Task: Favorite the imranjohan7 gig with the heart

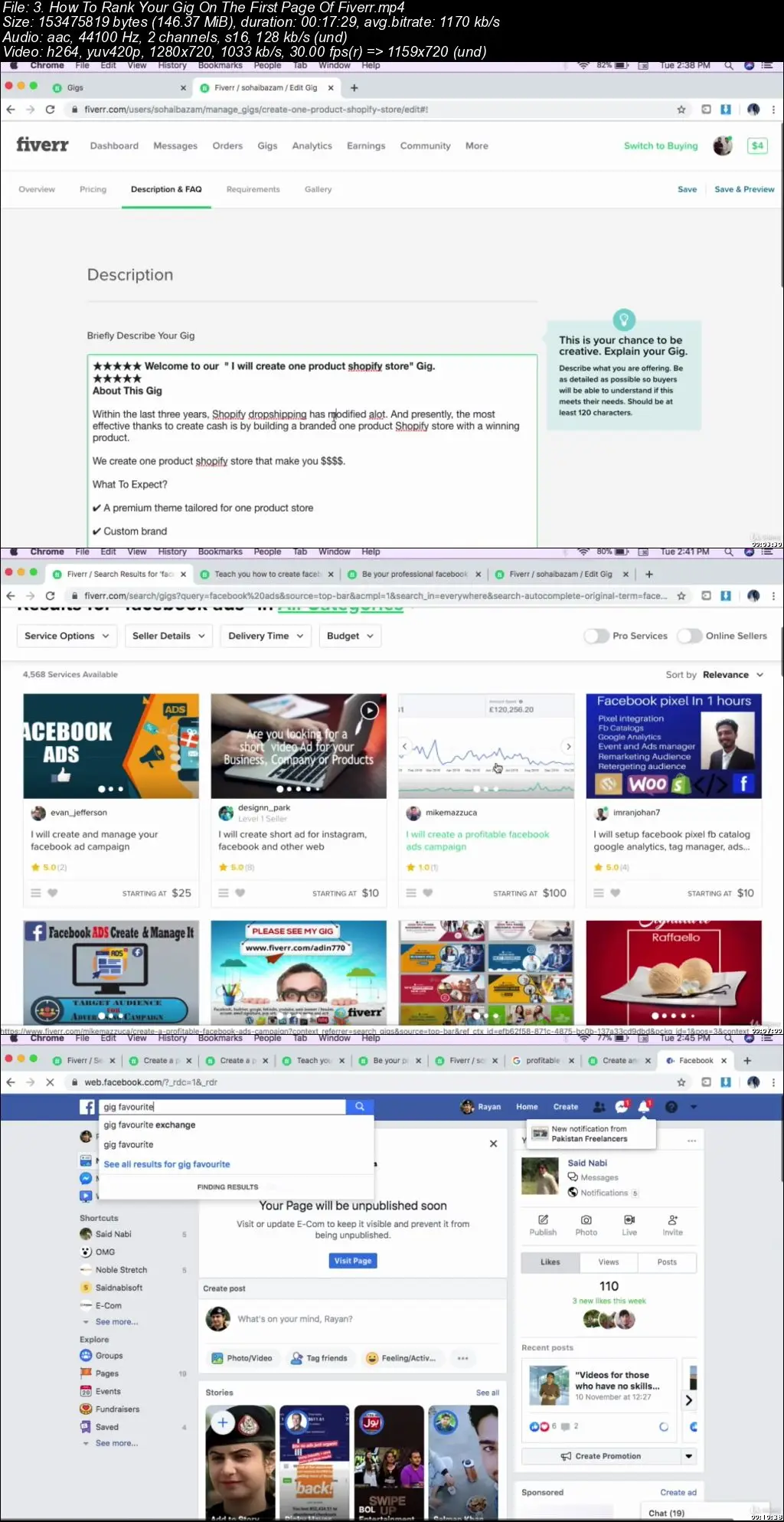Action: click(x=616, y=892)
